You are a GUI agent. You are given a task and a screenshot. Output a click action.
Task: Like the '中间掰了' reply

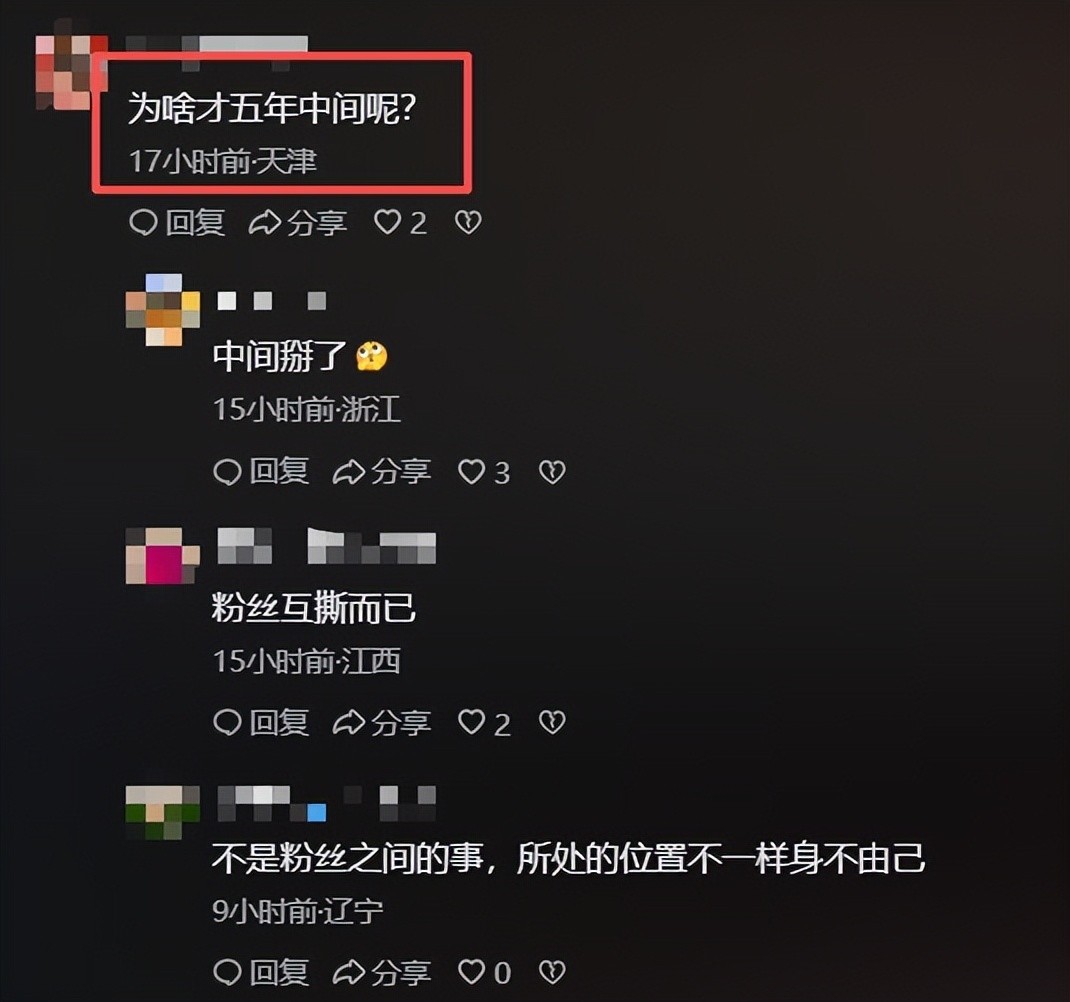472,472
